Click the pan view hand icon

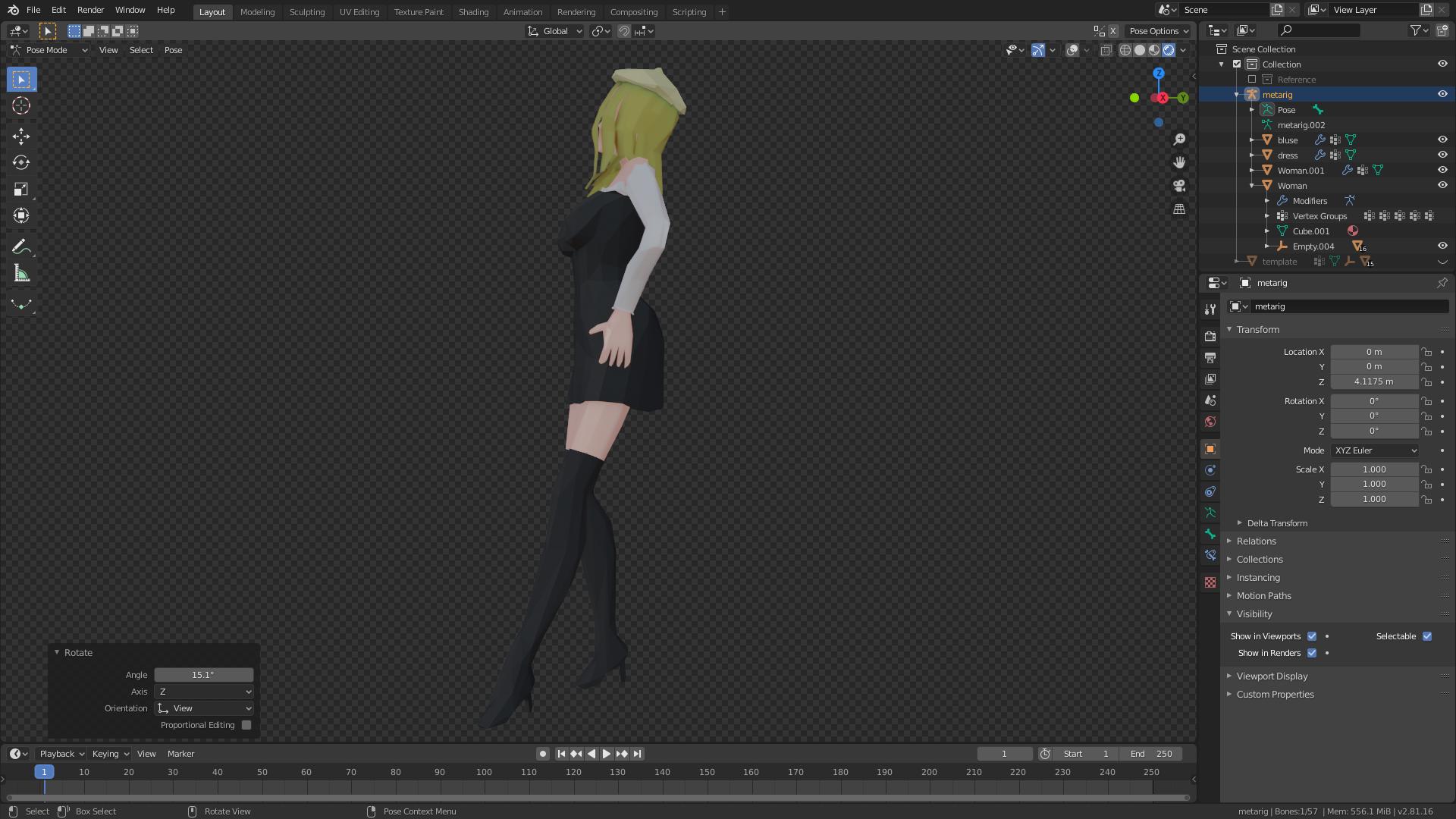[x=1179, y=162]
